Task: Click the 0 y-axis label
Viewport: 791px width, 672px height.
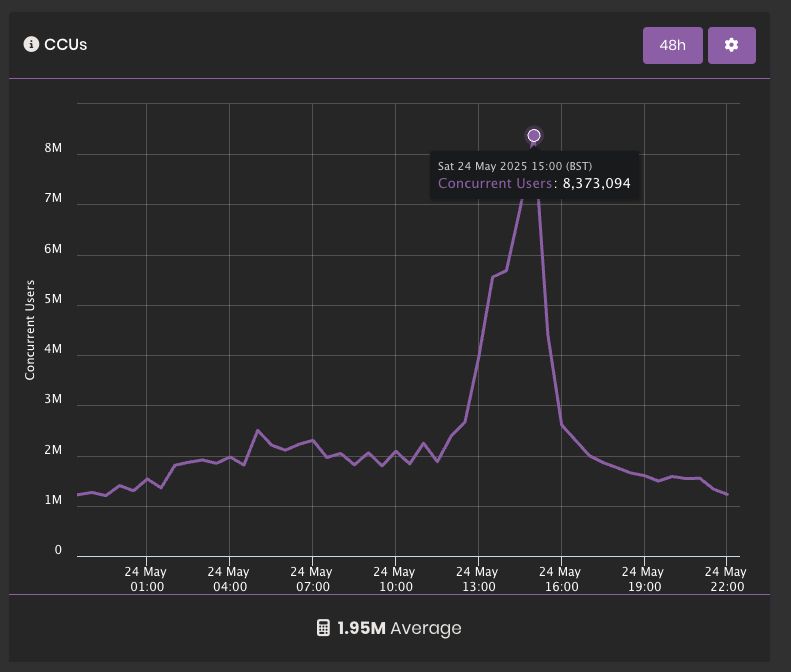Action: coord(58,550)
